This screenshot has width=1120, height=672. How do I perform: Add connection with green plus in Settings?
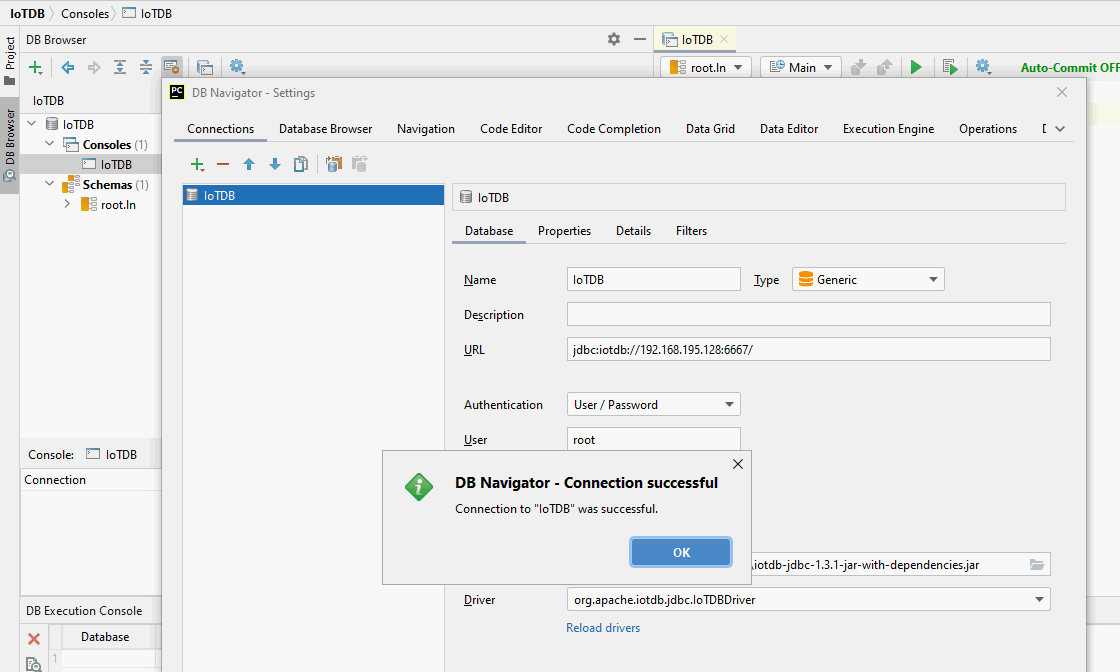[197, 165]
